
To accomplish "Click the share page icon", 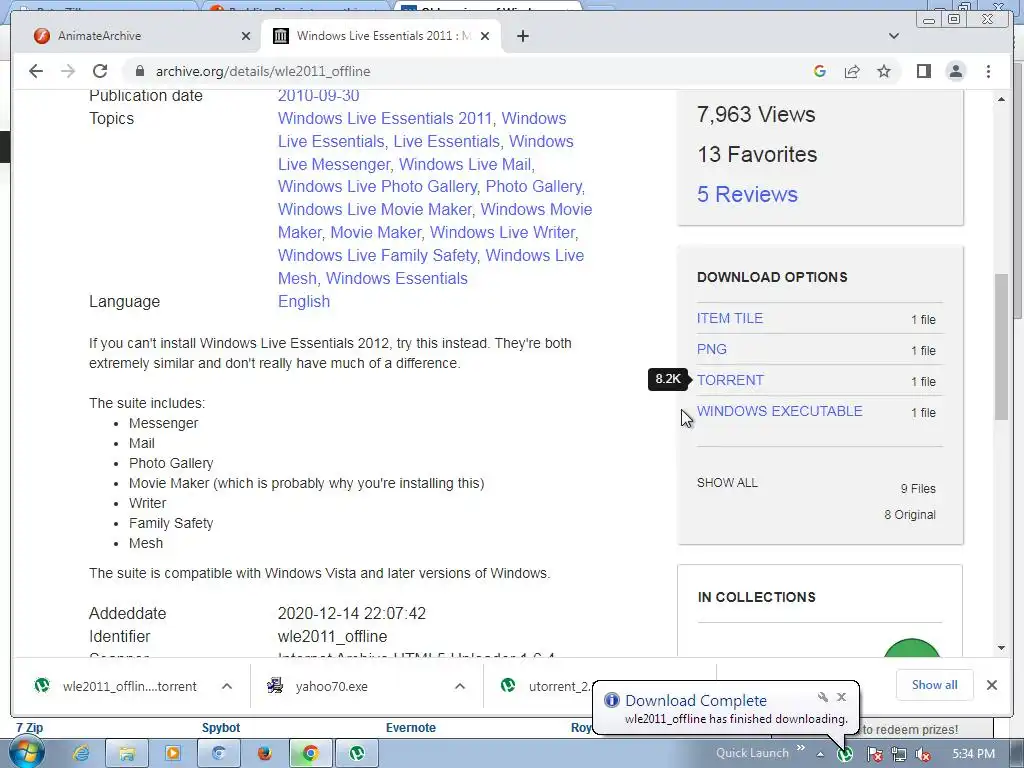I will tap(852, 71).
